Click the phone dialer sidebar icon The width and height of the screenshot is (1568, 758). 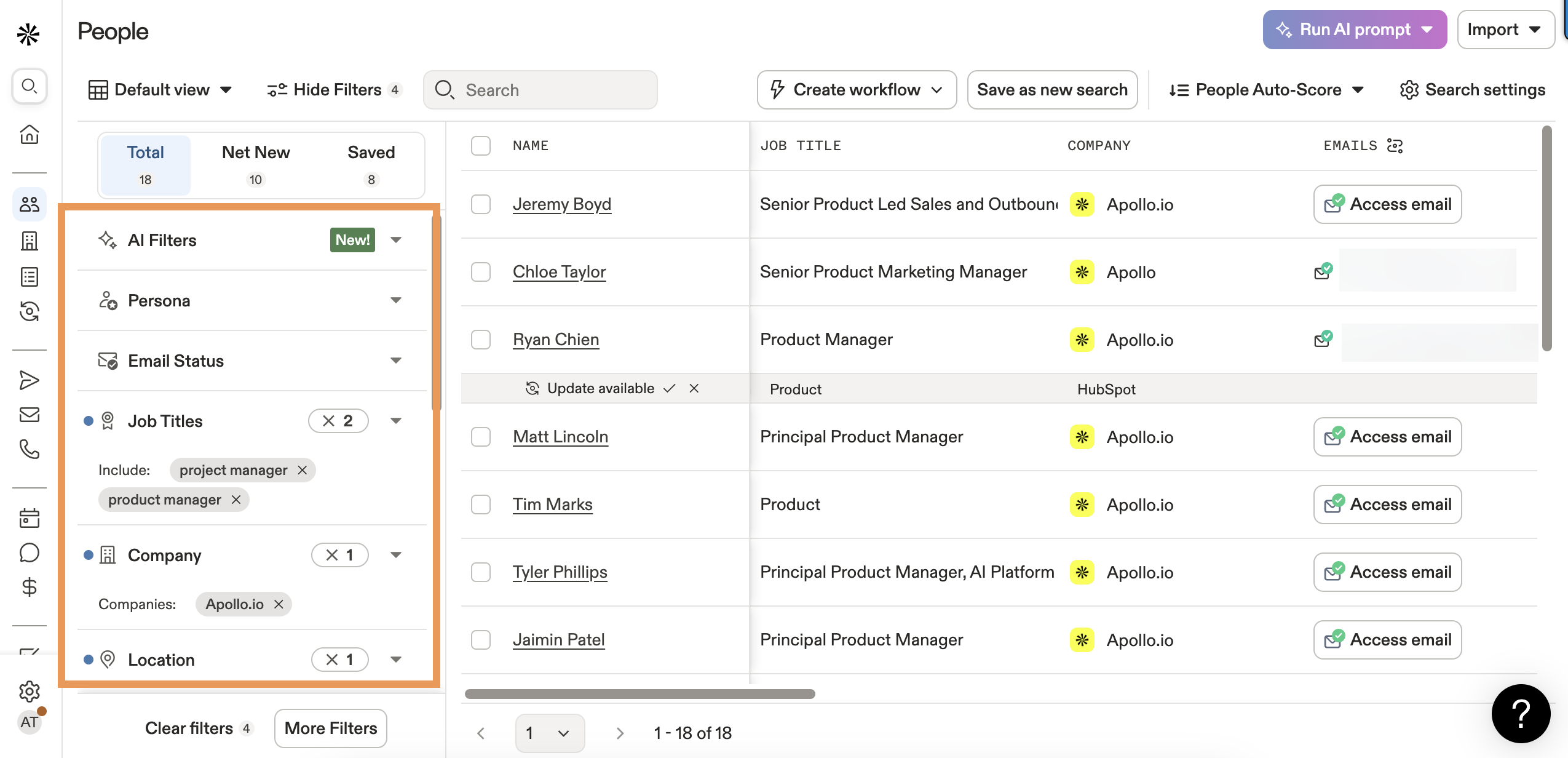29,449
